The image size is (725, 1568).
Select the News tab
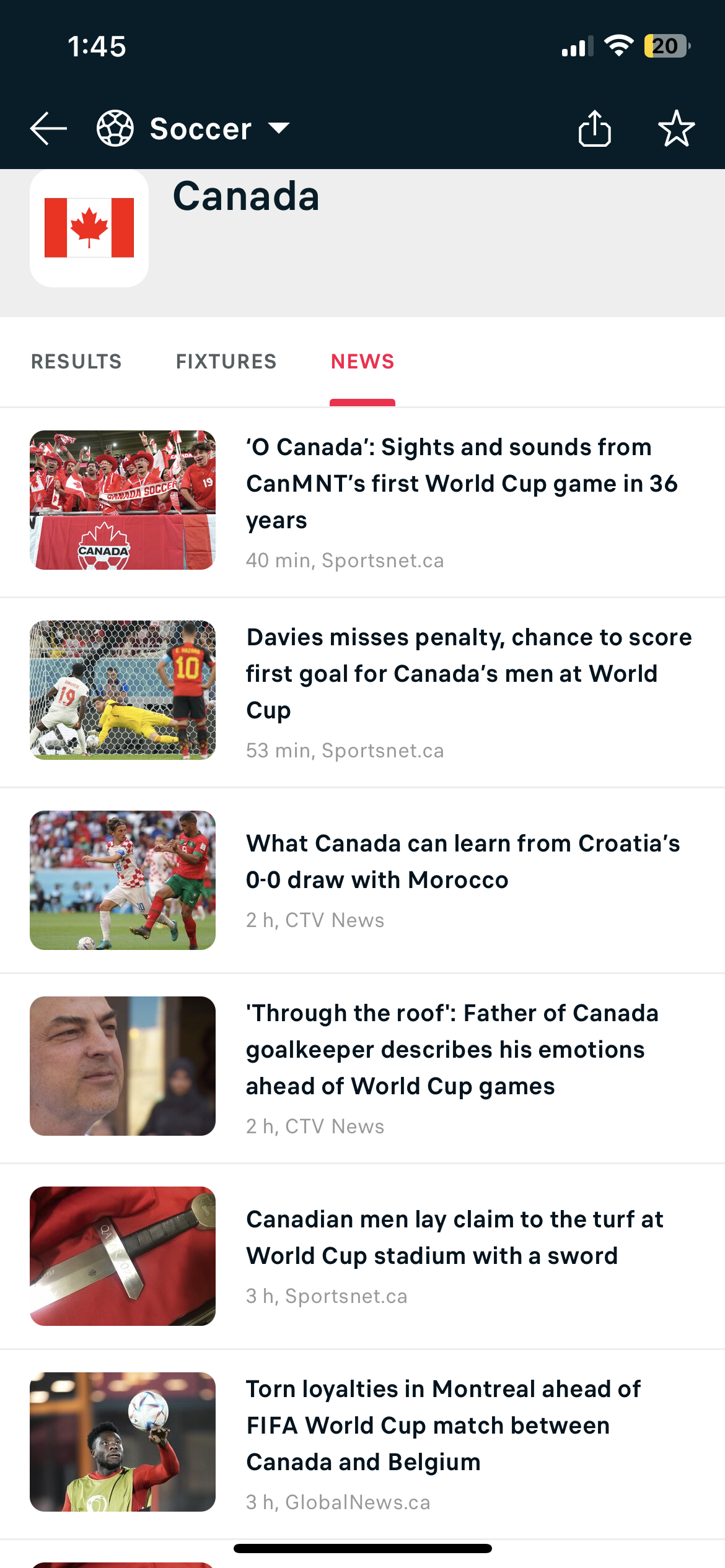click(362, 362)
